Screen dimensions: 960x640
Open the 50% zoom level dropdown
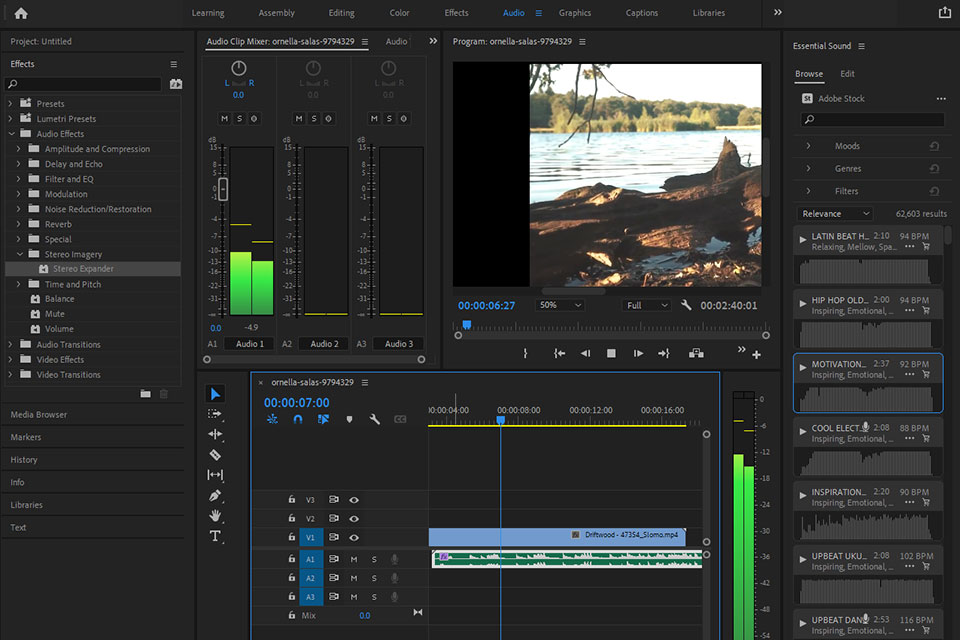(560, 305)
